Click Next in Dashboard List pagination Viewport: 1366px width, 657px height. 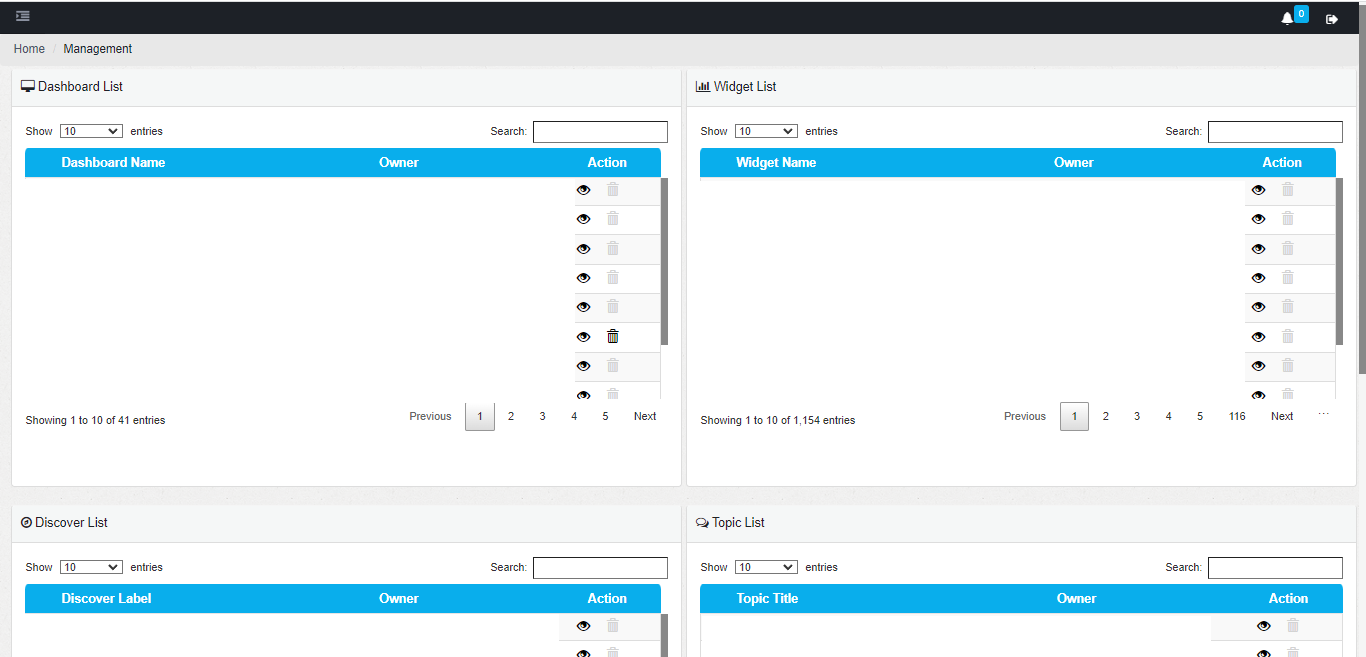pos(645,416)
